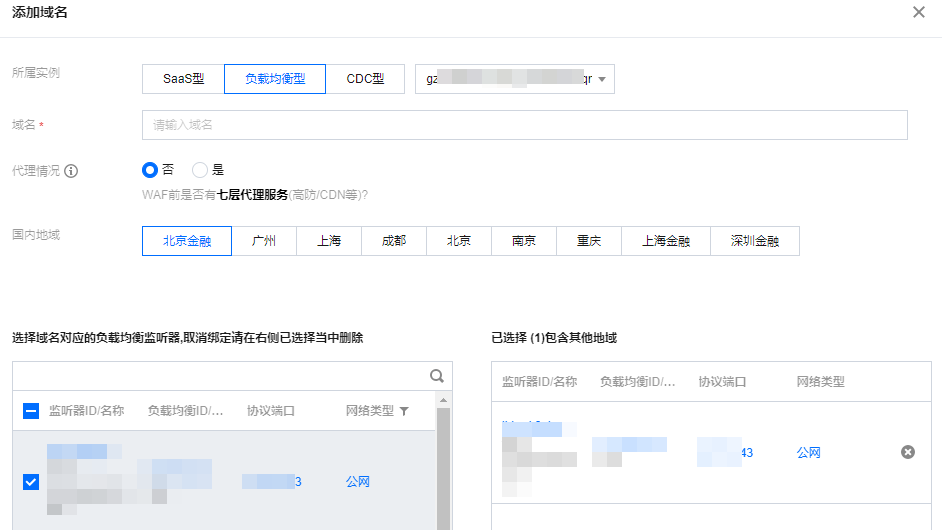
Task: Choose the CDC型 instance type
Action: click(365, 79)
